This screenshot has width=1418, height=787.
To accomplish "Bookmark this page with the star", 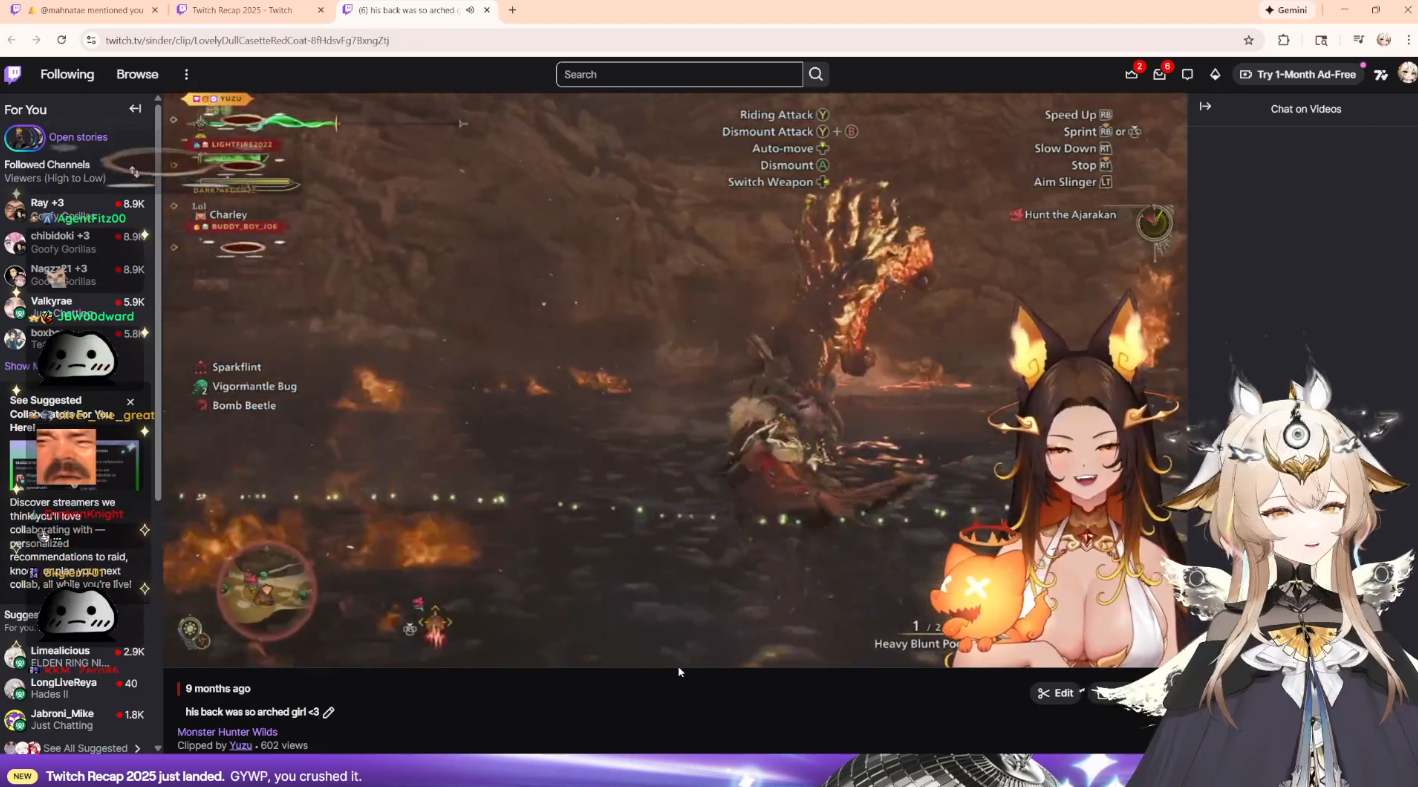I will click(x=1249, y=40).
